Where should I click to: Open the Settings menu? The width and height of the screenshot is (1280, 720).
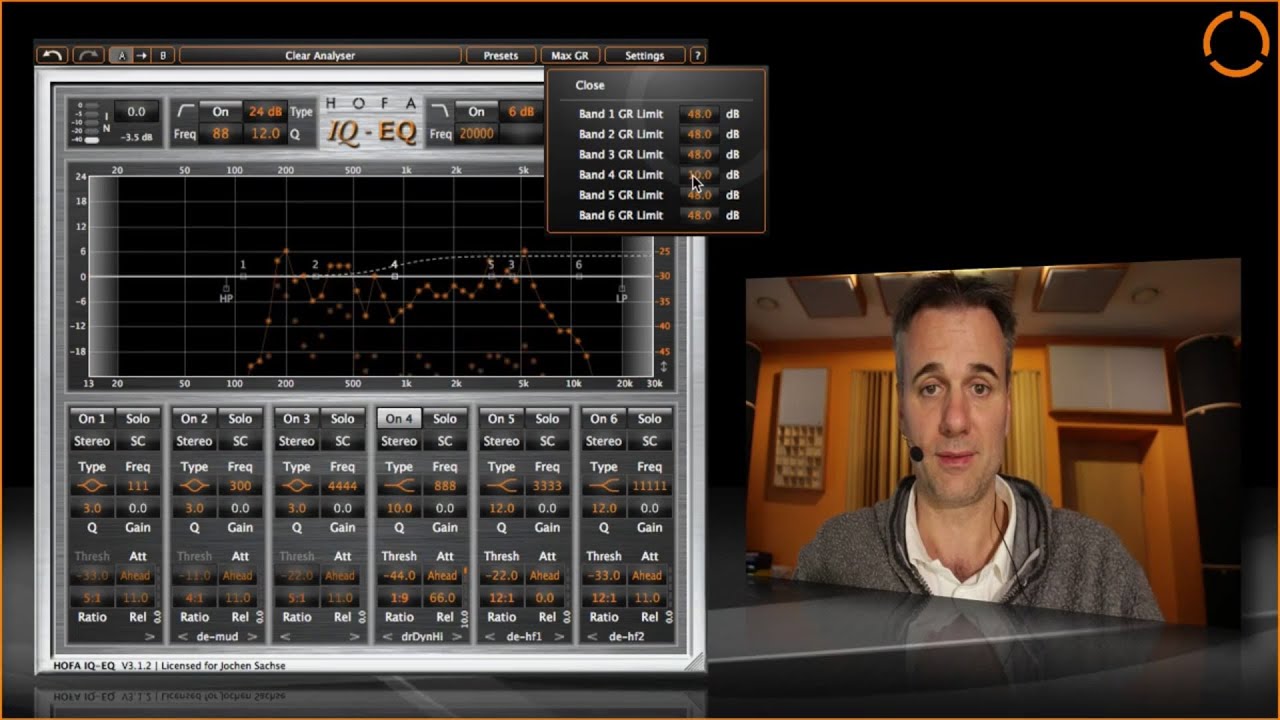(x=645, y=56)
